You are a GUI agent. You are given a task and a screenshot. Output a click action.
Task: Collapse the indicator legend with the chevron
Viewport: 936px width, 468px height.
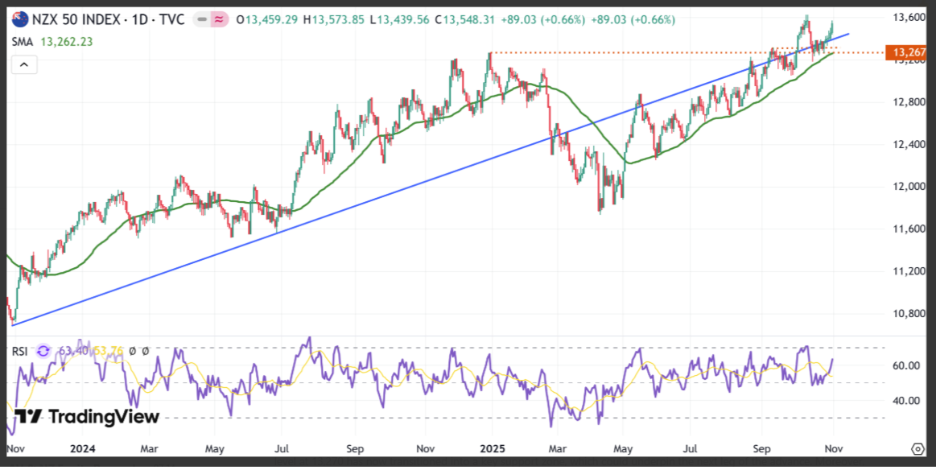coord(24,64)
